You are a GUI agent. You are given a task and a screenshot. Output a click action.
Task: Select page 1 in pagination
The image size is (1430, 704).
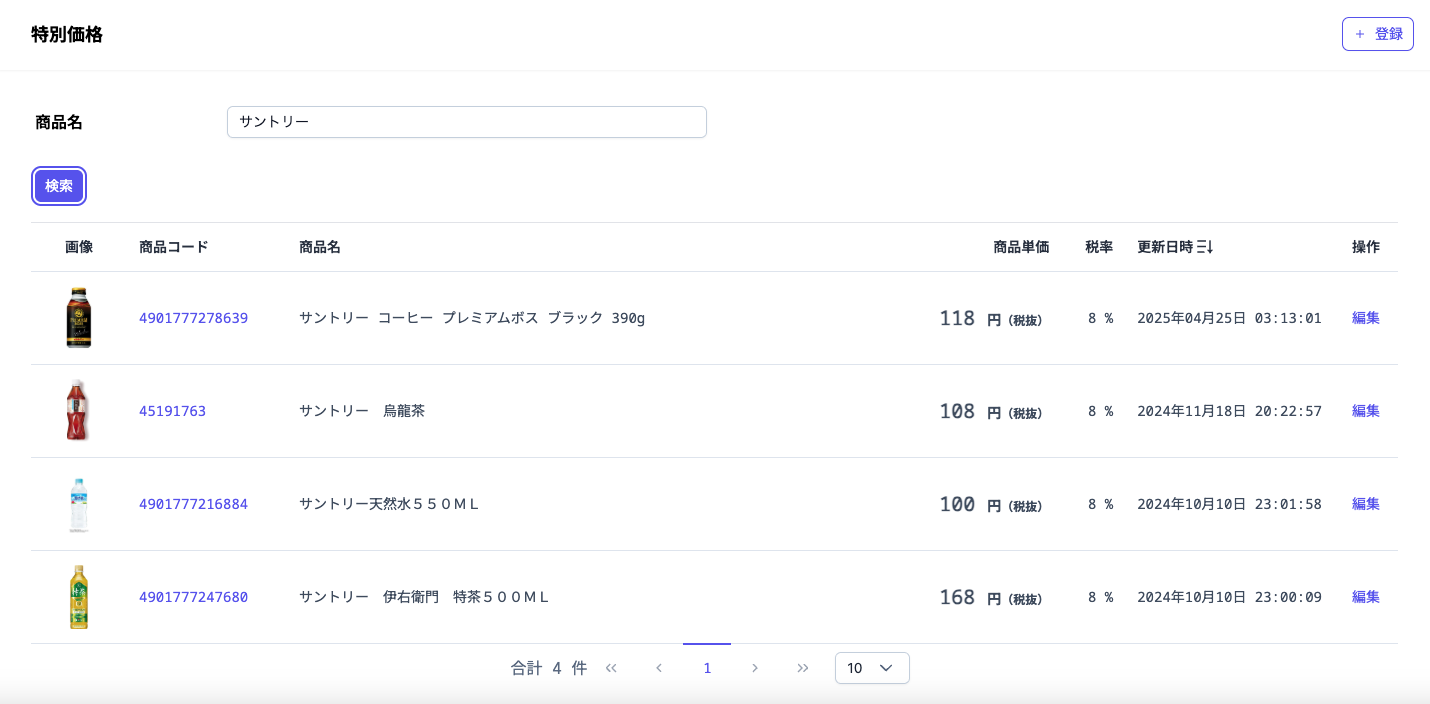pos(707,668)
